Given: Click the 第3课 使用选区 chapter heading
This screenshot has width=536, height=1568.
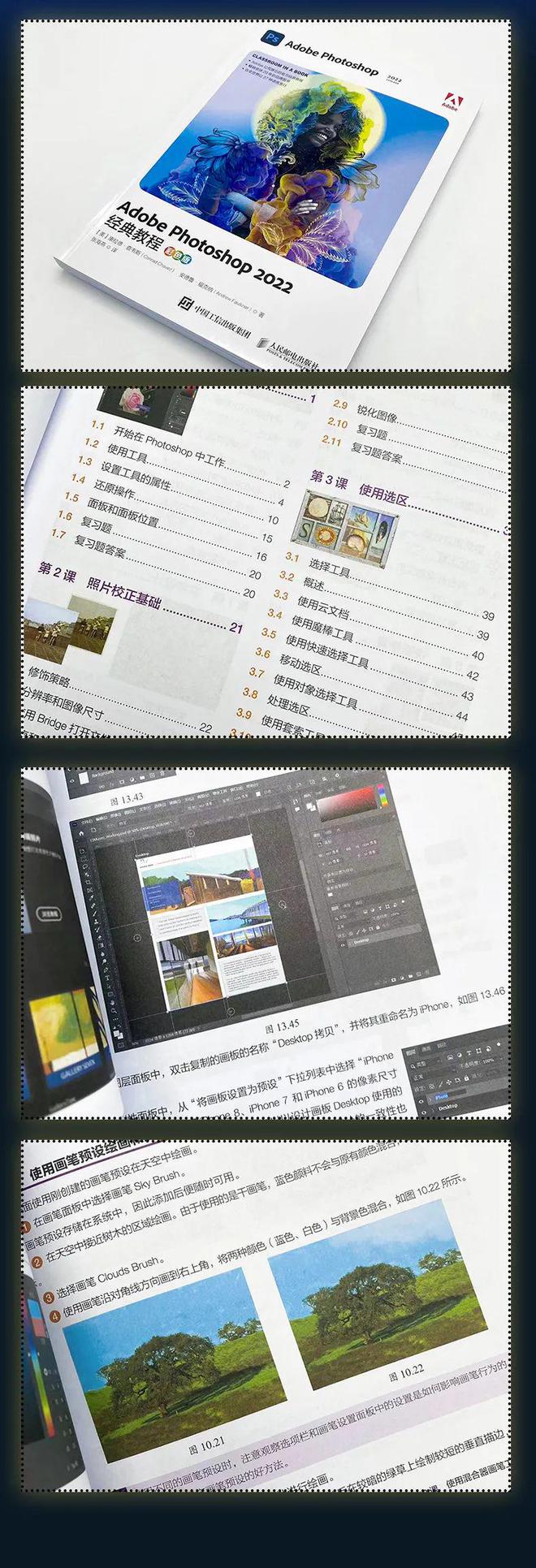Looking at the screenshot, I should point(358,487).
